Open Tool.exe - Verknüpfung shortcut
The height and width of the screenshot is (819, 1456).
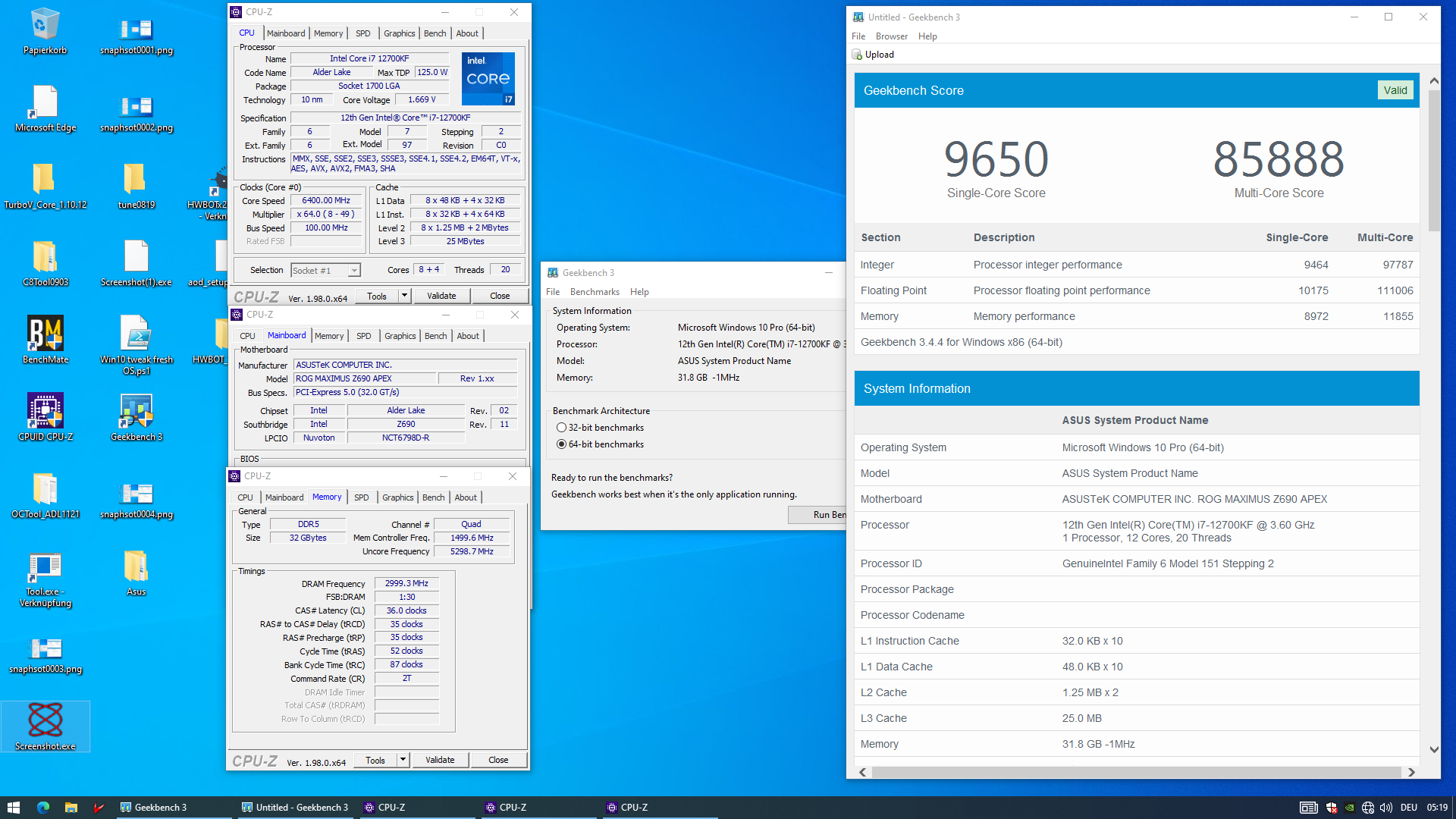[x=45, y=579]
